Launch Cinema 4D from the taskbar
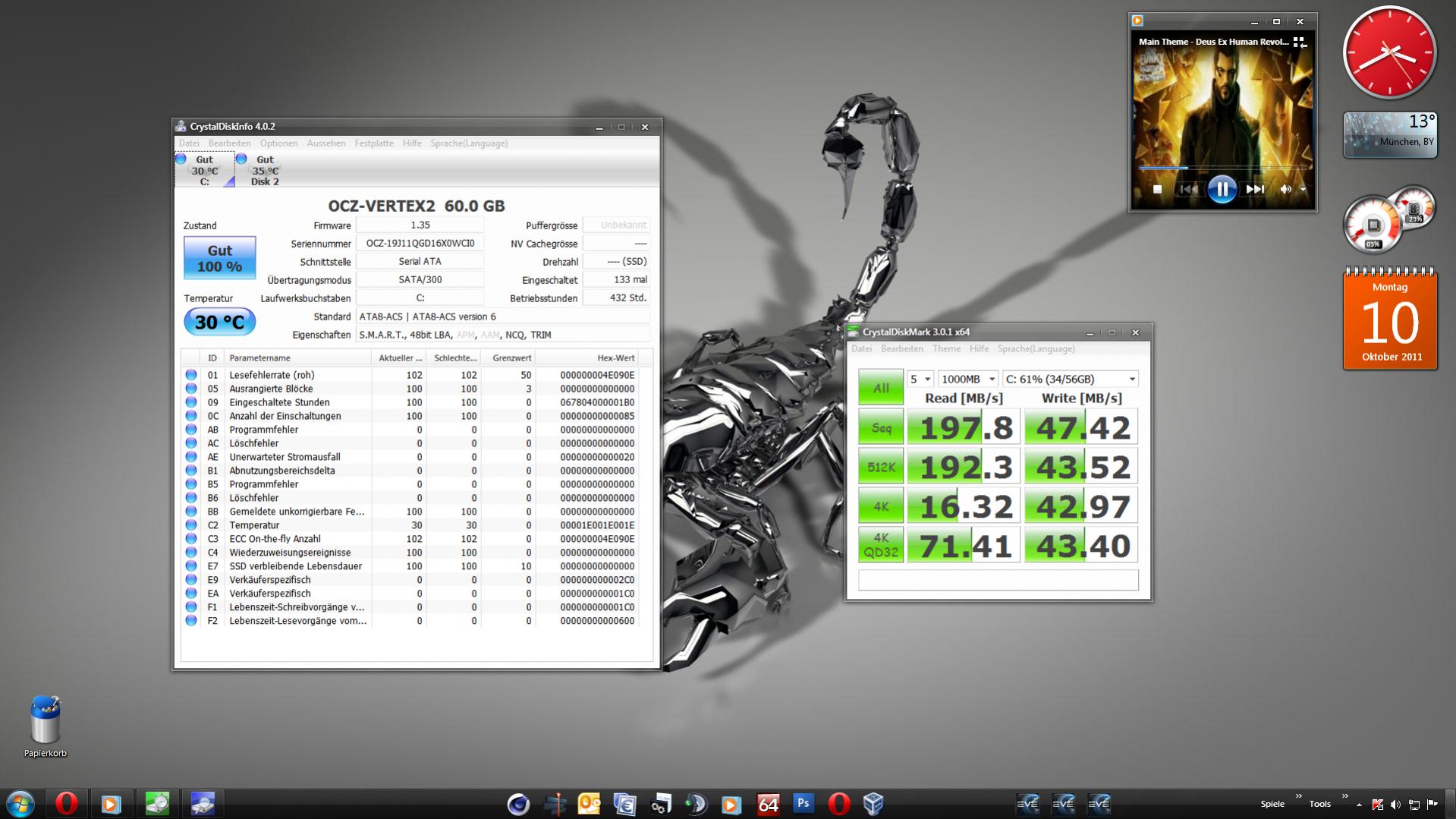The width and height of the screenshot is (1456, 819). (519, 804)
